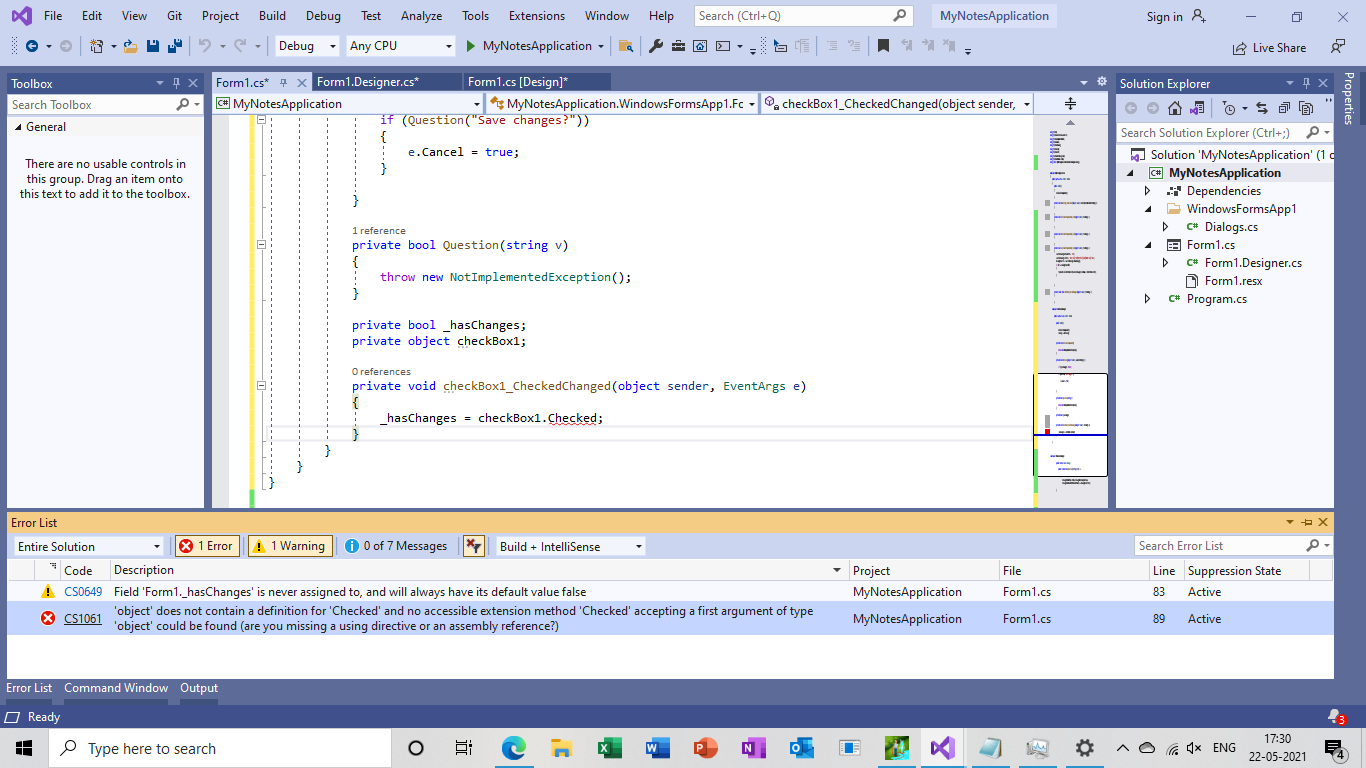The height and width of the screenshot is (768, 1366).
Task: Pin the Toolbox panel with pushpin
Action: pyautogui.click(x=176, y=83)
